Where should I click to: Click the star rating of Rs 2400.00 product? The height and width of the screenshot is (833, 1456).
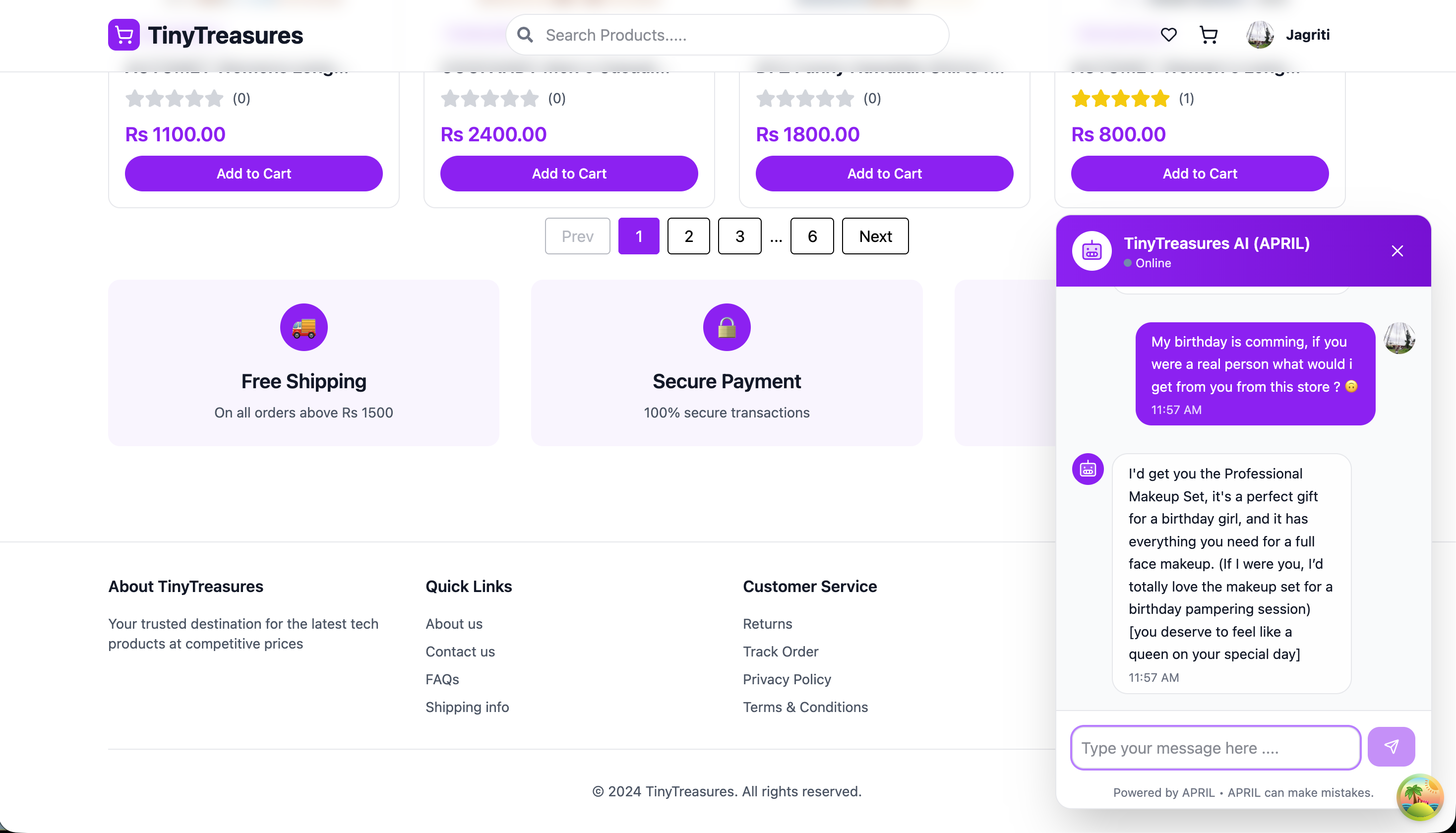[x=490, y=98]
